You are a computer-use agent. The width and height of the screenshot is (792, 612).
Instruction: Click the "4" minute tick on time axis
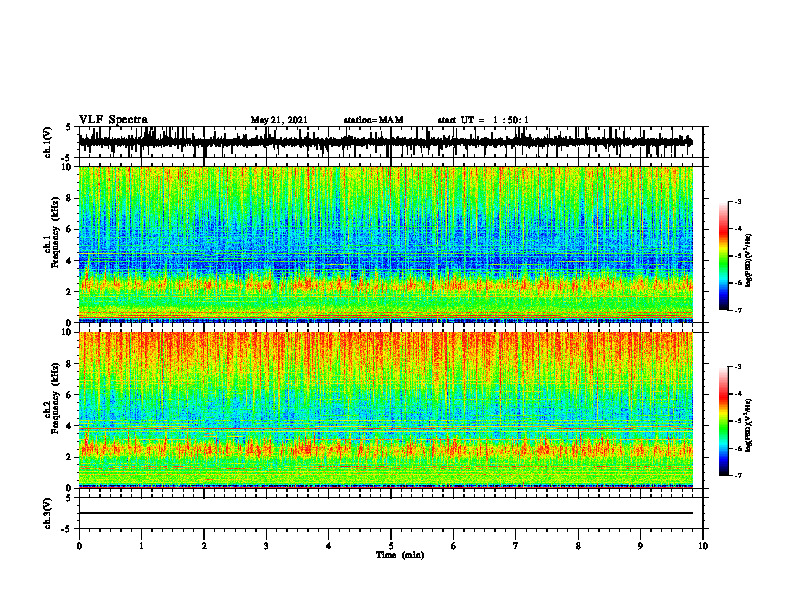pos(329,546)
